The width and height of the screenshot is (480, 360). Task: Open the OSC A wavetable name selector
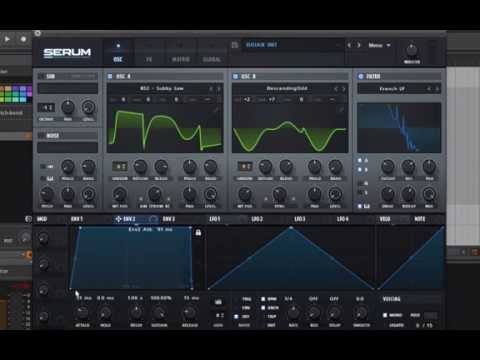[x=162, y=89]
